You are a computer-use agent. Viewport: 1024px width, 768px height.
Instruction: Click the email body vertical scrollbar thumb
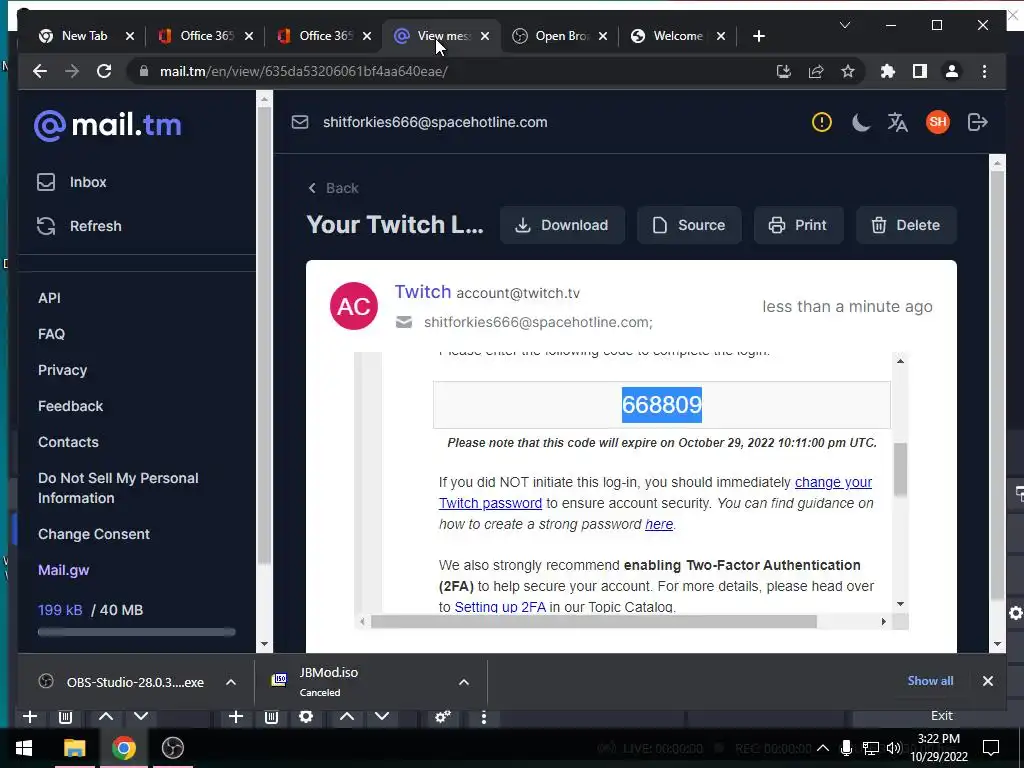coord(901,469)
